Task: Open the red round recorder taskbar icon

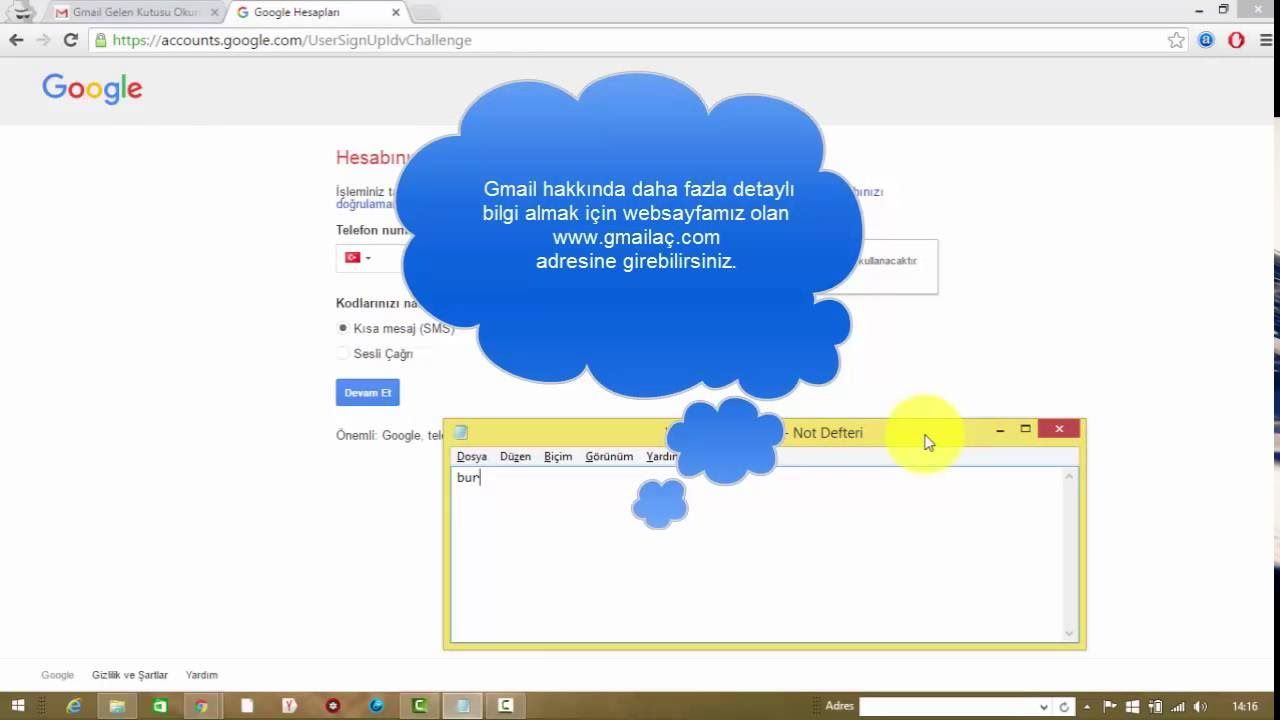Action: (333, 706)
